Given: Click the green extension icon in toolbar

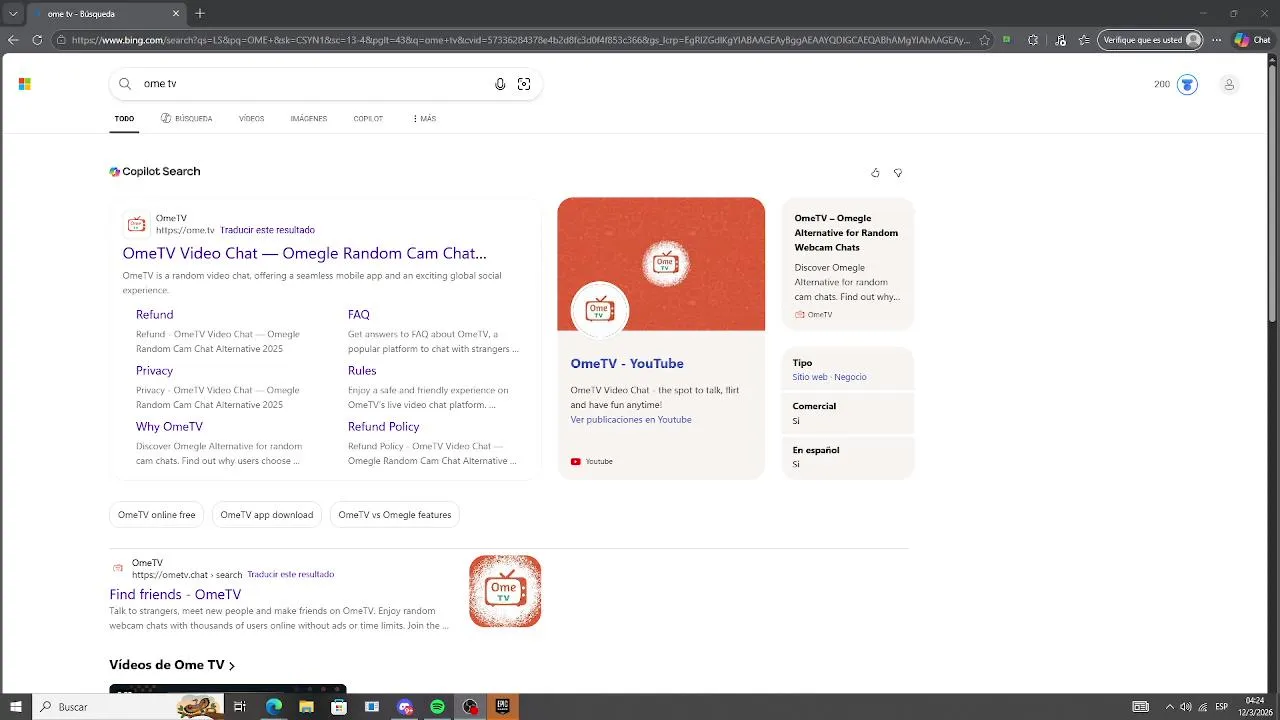Looking at the screenshot, I should click(x=1006, y=40).
